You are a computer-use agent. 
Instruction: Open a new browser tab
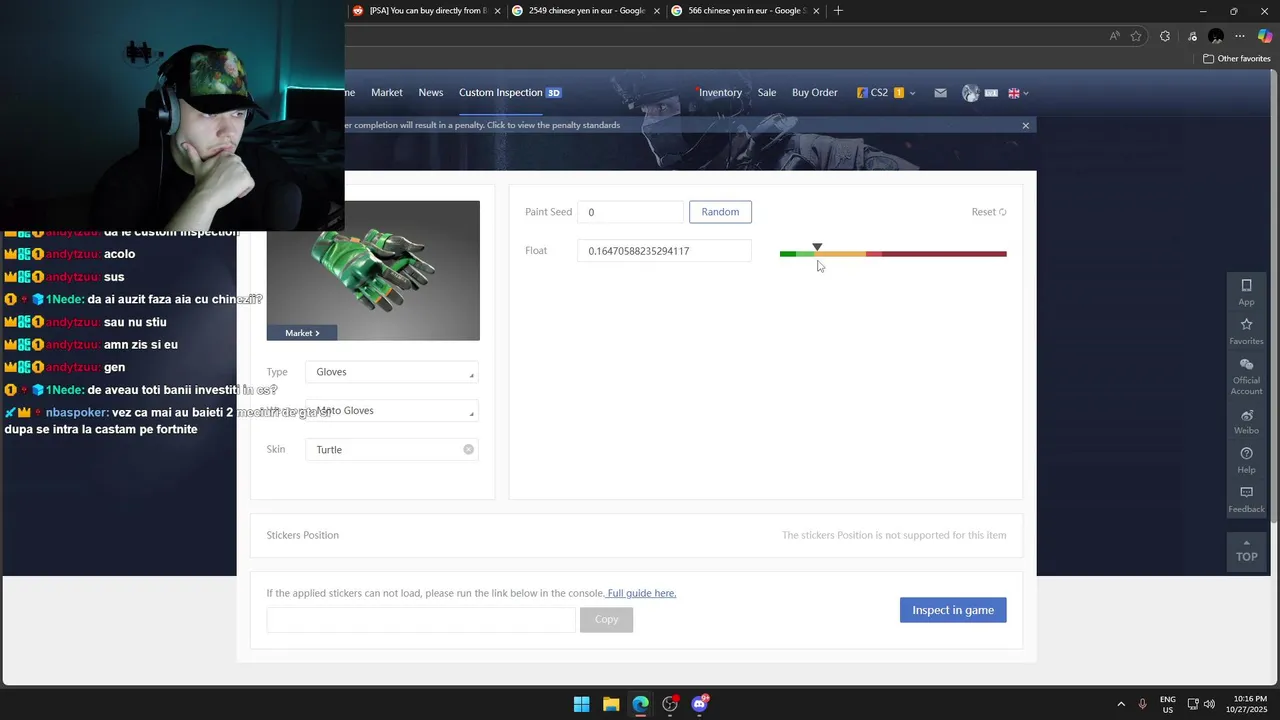pos(838,11)
